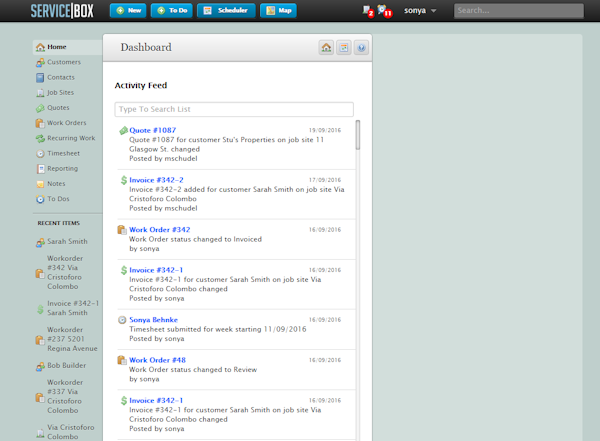Click the Type To Search List field
The image size is (600, 441).
(234, 109)
